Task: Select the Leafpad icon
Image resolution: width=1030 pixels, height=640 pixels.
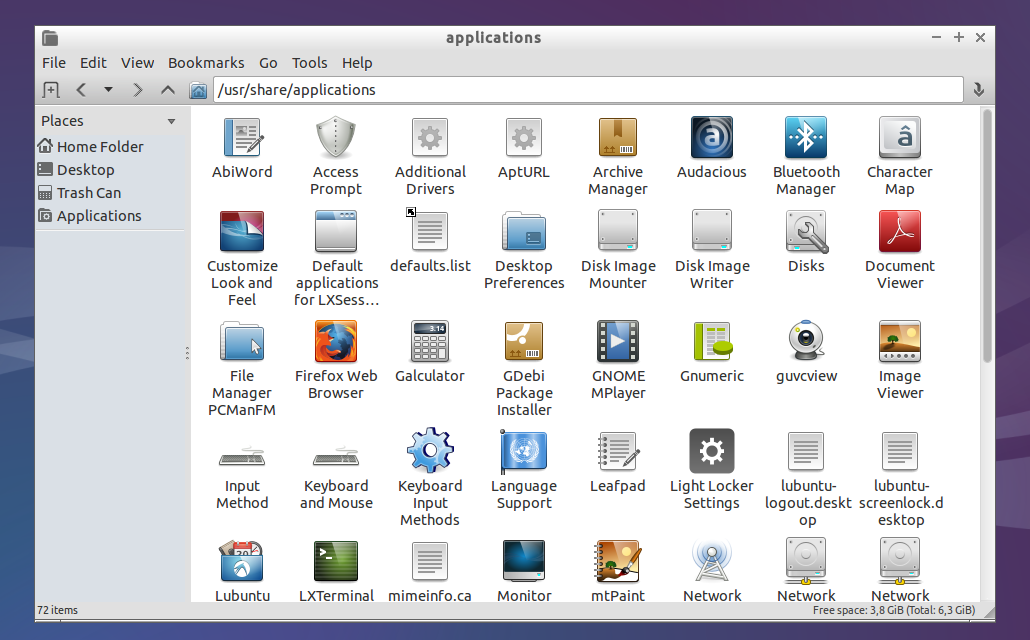Action: pos(618,451)
